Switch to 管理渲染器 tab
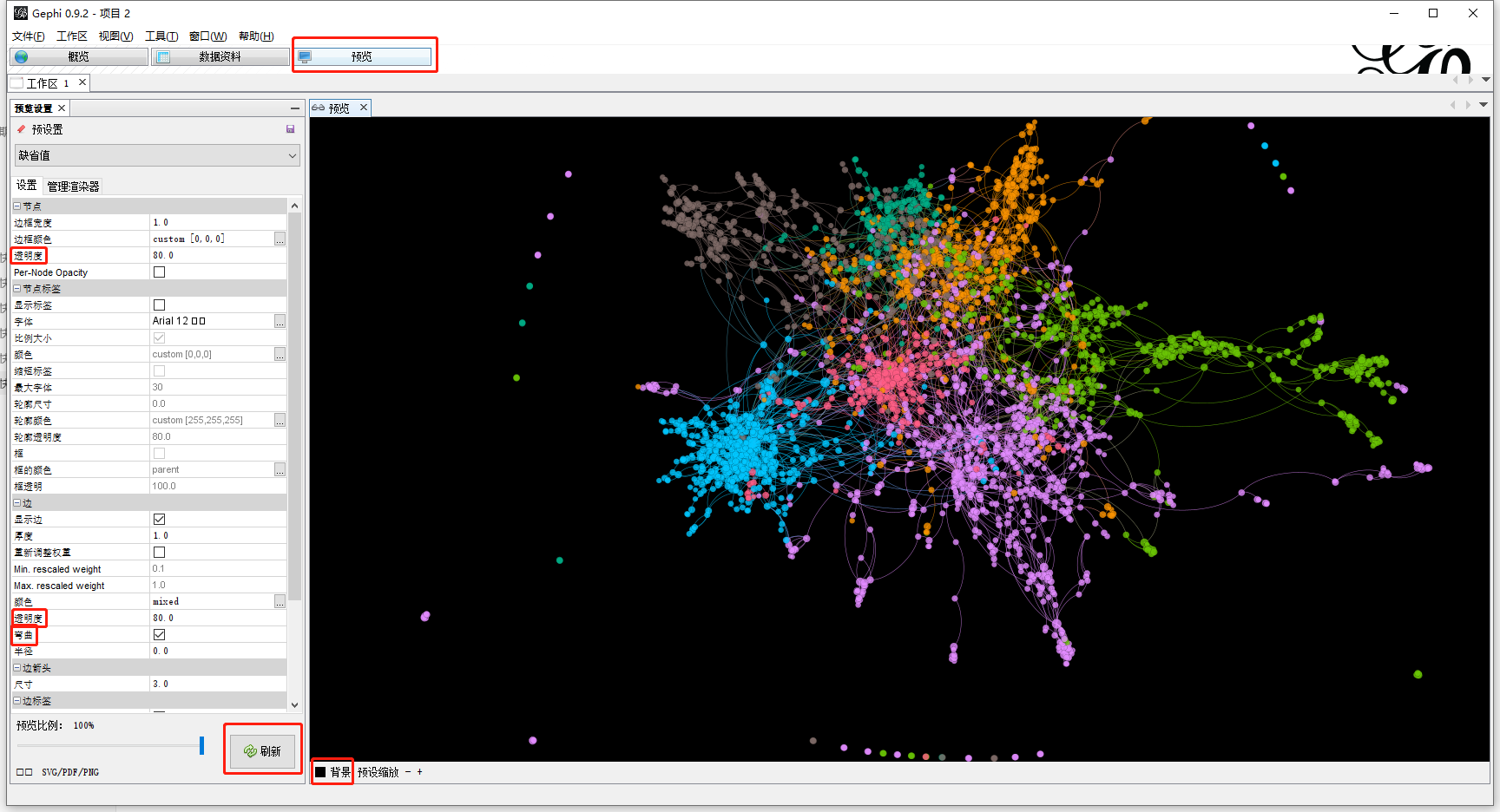 73,187
